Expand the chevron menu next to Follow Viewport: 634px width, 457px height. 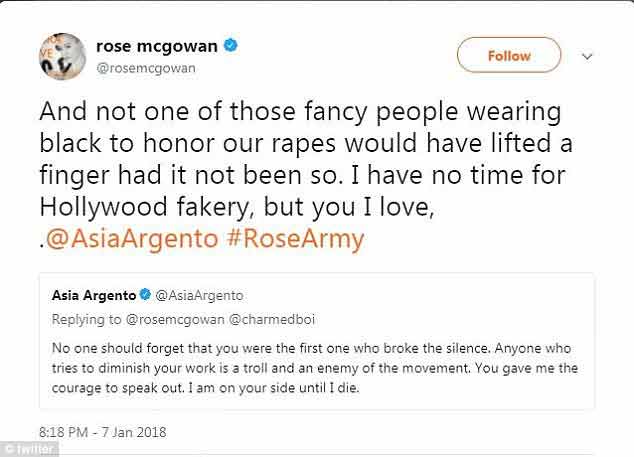(x=587, y=56)
